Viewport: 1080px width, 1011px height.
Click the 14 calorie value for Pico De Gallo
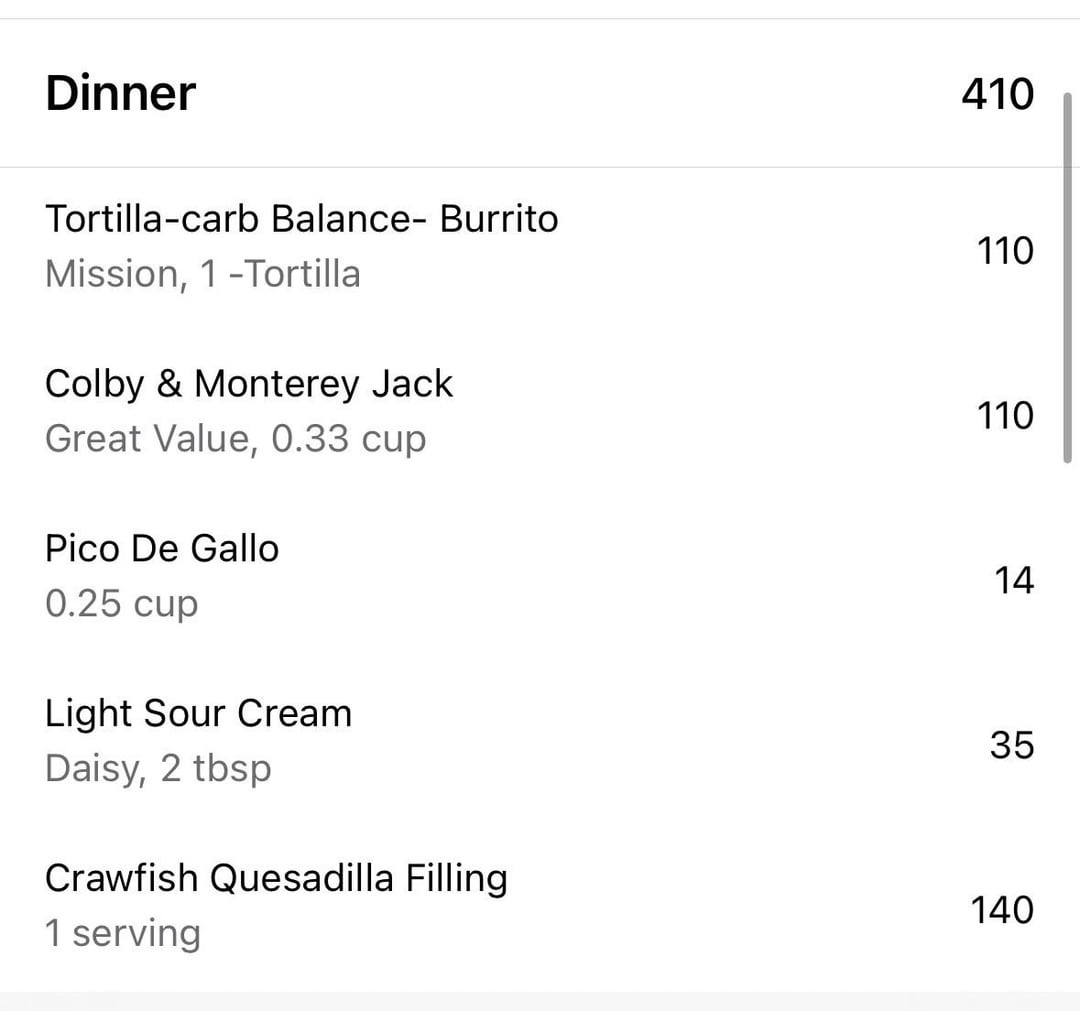(1013, 580)
